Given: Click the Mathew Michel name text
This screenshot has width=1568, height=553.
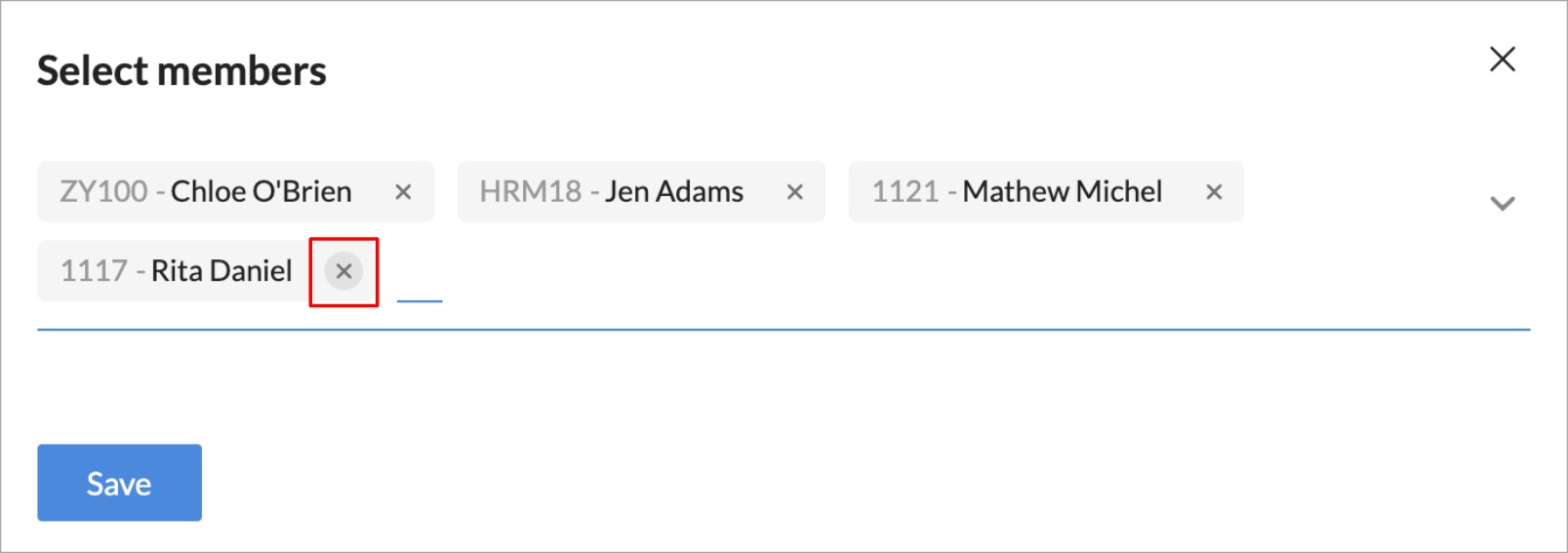Looking at the screenshot, I should pos(1062,192).
